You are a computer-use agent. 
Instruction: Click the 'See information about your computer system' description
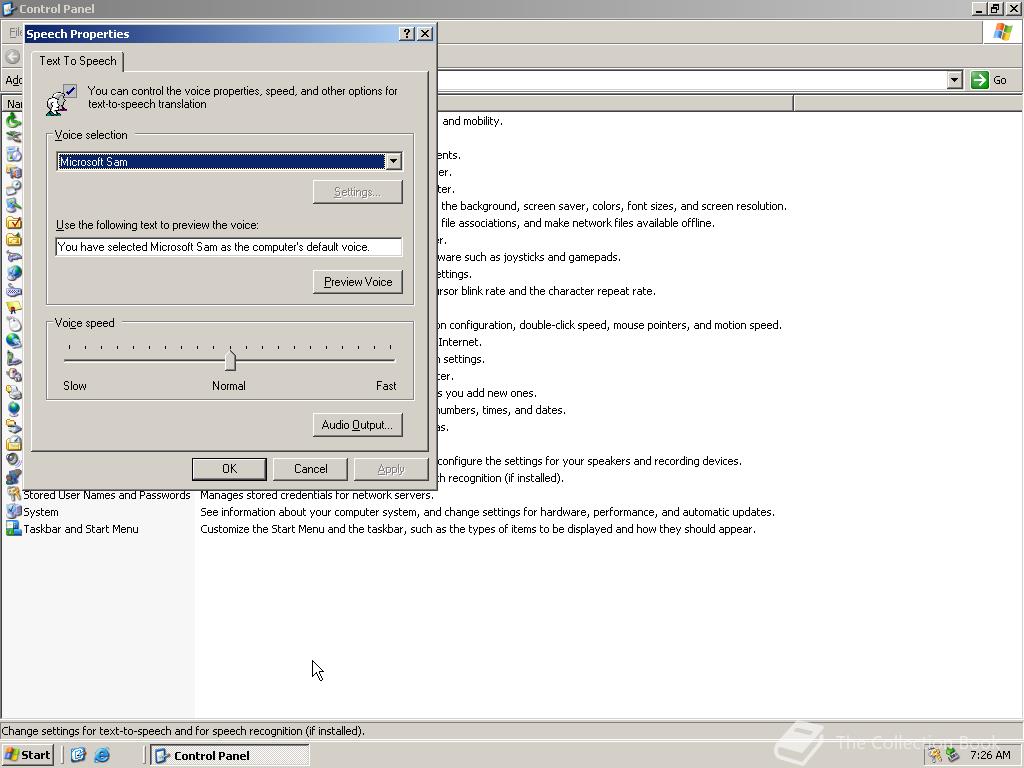tap(487, 512)
